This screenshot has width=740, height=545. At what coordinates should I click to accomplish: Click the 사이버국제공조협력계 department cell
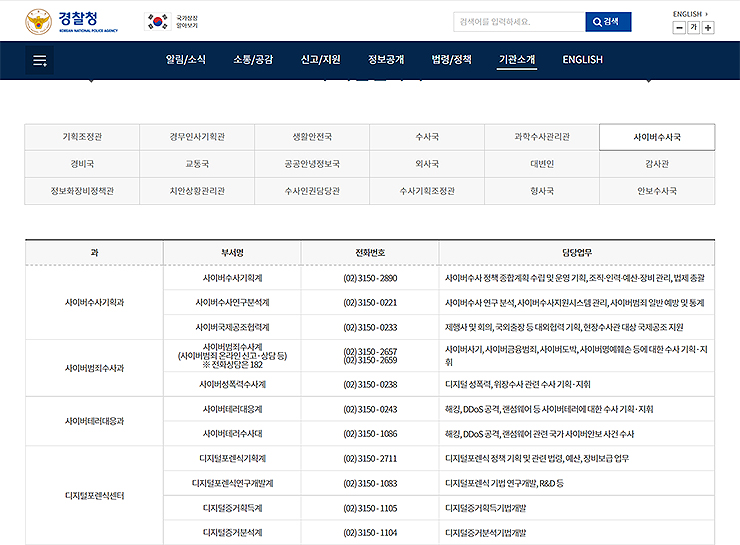(232, 327)
